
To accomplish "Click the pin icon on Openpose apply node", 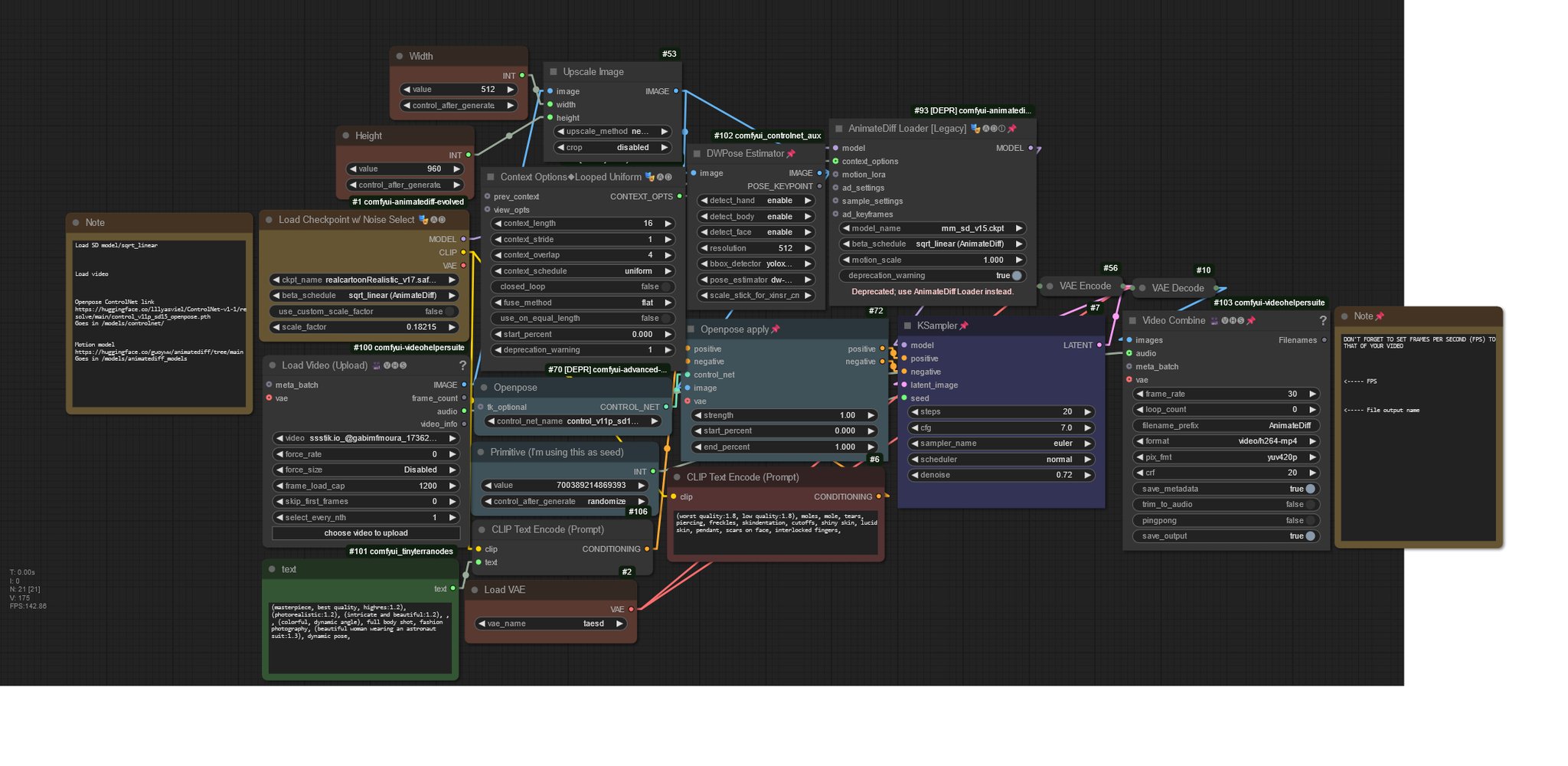I will coord(776,329).
